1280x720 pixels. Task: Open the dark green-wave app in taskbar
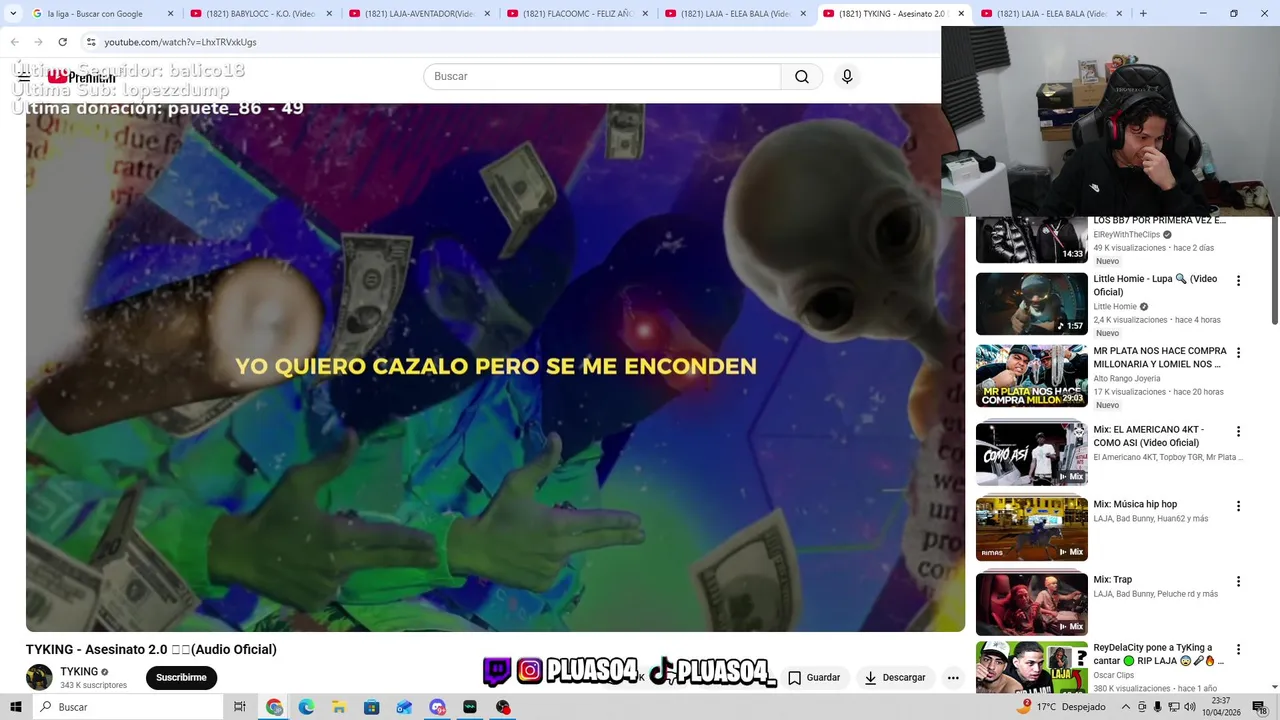tap(470, 707)
